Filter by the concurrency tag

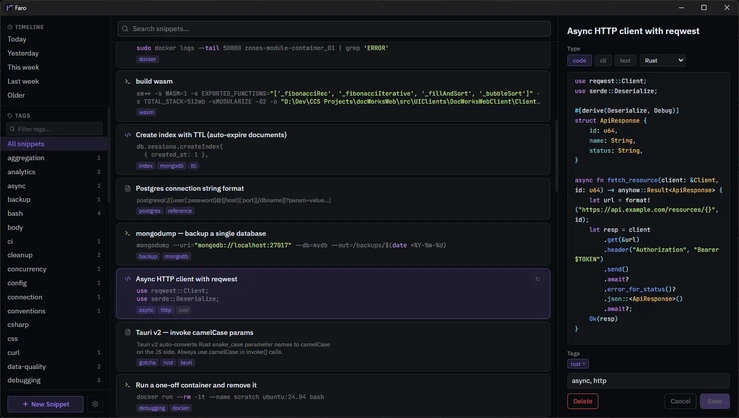click(54, 269)
